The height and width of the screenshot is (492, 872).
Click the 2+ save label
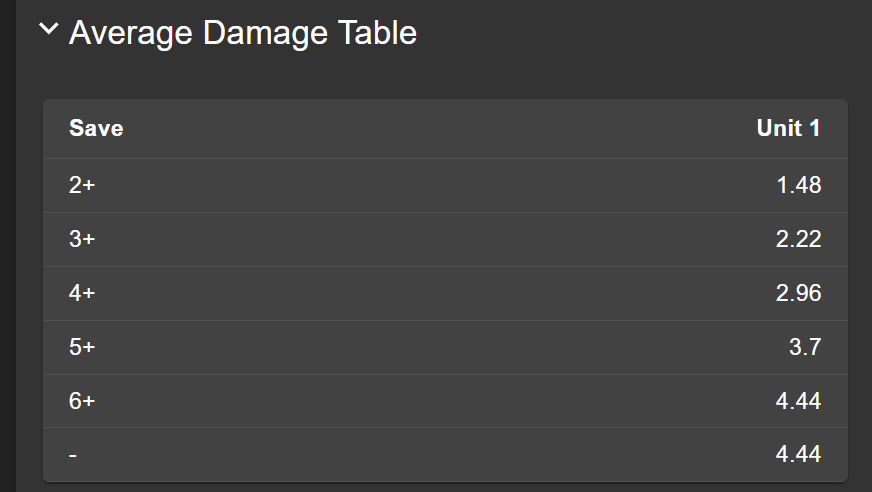tap(82, 185)
